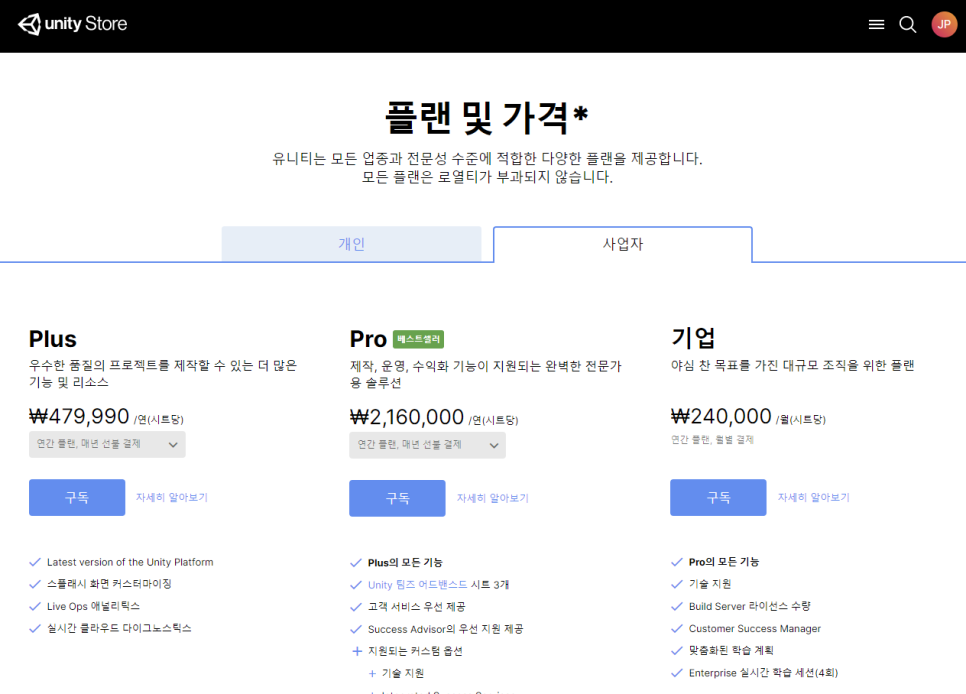Open the Pro plan billing dropdown
The height and width of the screenshot is (694, 966).
(428, 445)
